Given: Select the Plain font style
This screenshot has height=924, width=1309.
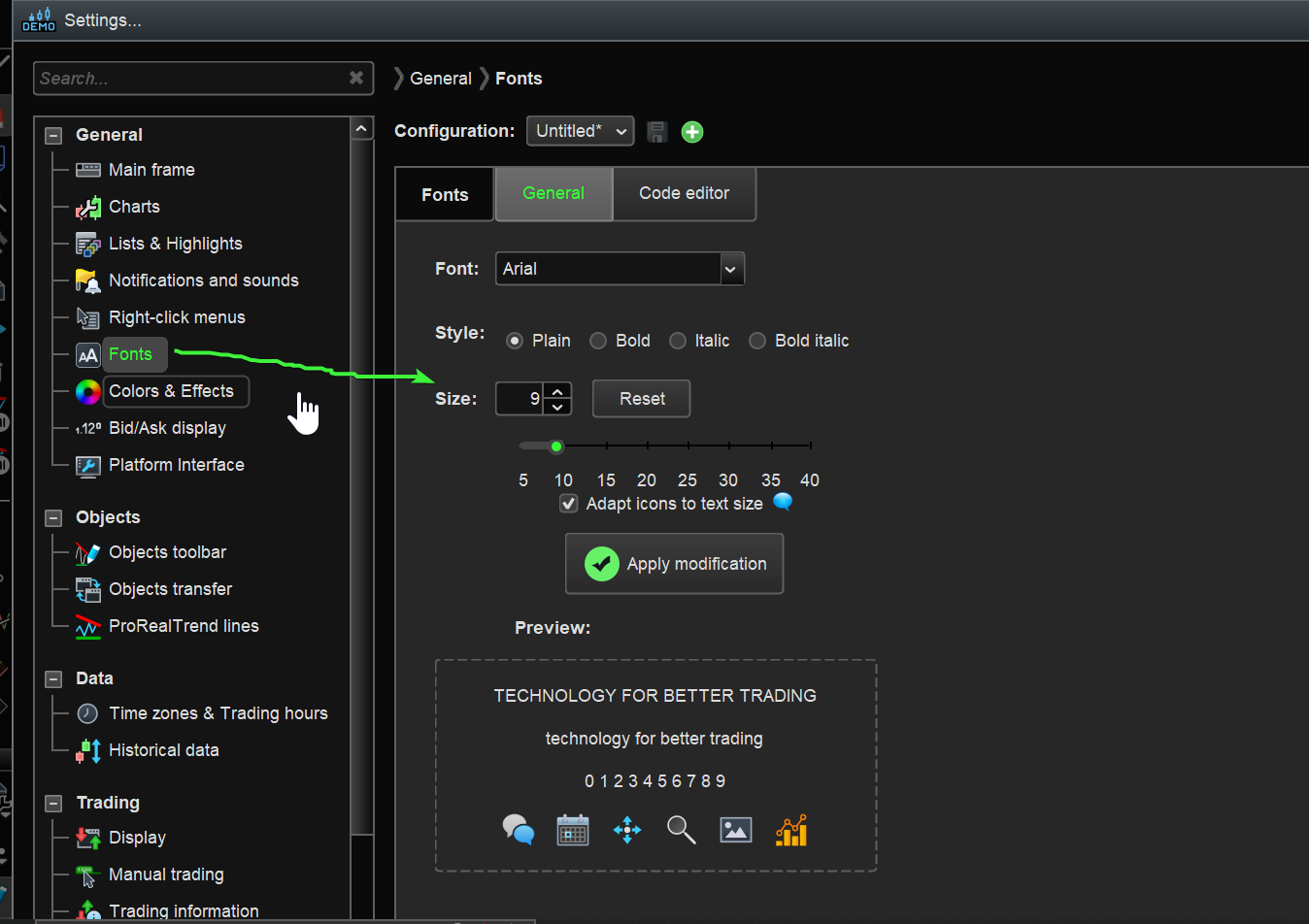Looking at the screenshot, I should click(515, 341).
